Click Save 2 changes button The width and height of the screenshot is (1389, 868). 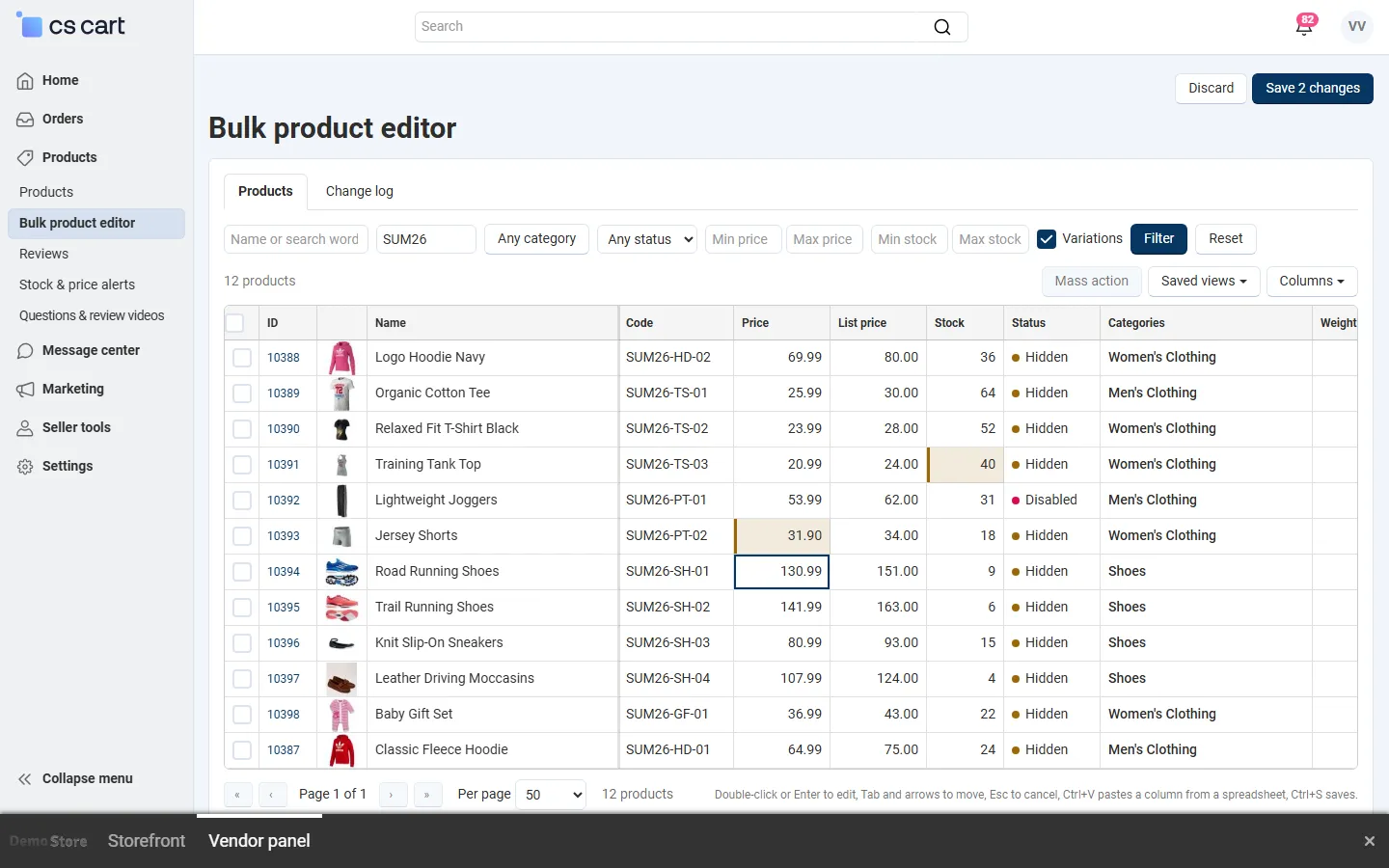click(1312, 89)
